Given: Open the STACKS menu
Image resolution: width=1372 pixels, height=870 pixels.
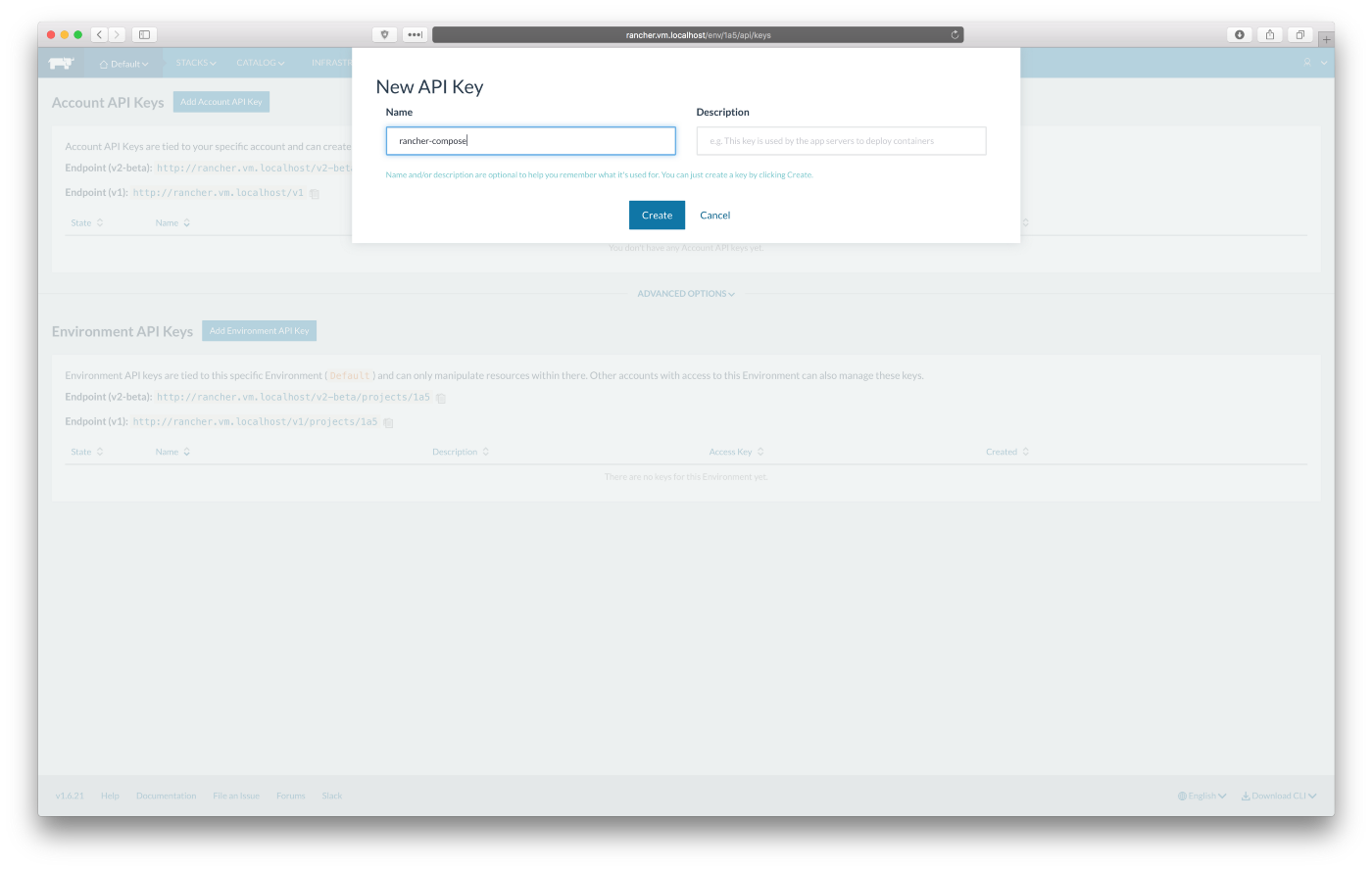Looking at the screenshot, I should pos(196,63).
